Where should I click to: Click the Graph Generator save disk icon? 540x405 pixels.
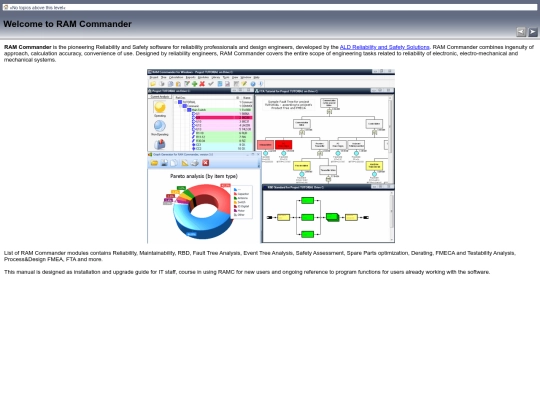(164, 163)
